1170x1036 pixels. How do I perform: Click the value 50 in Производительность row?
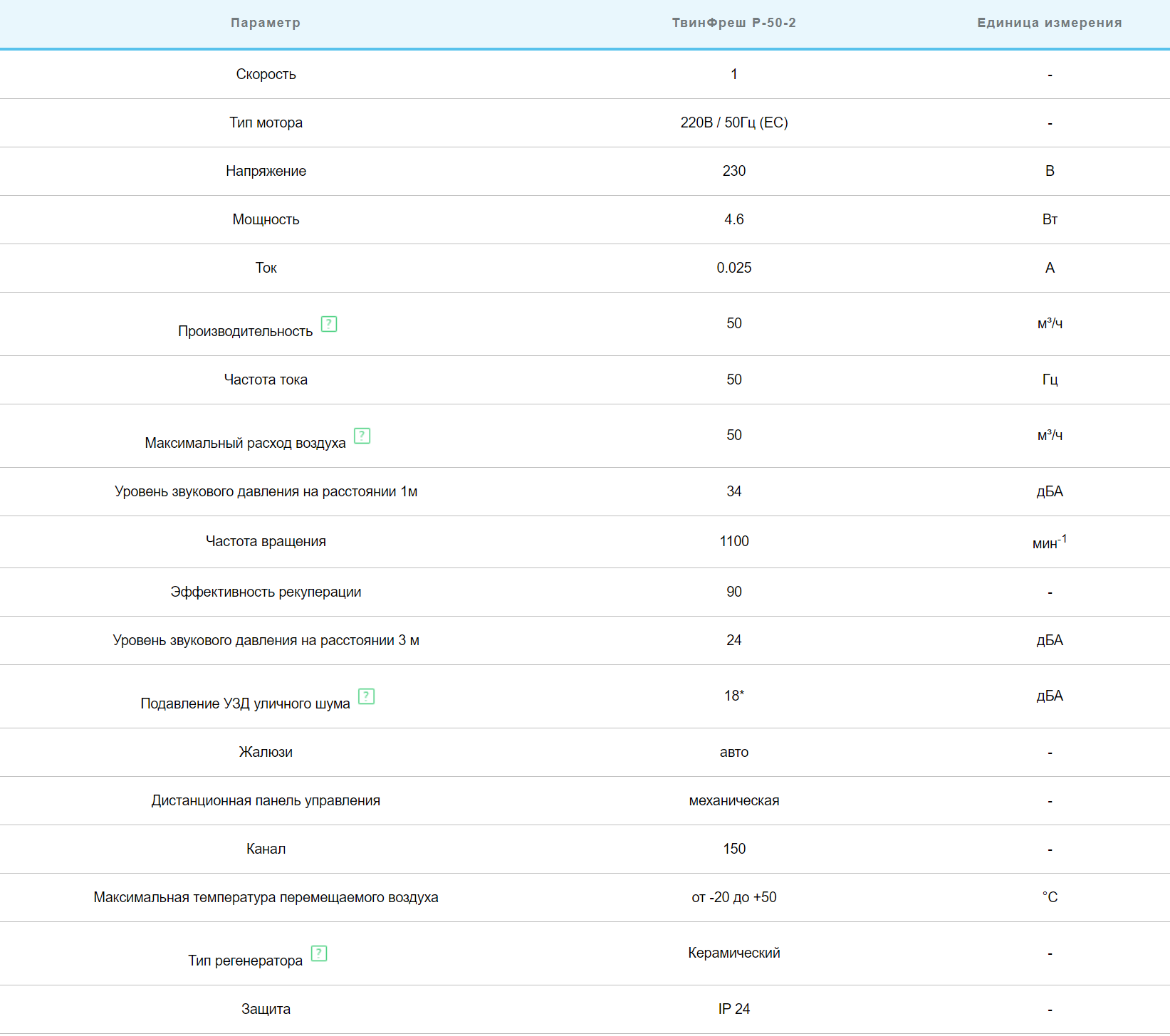pos(734,323)
